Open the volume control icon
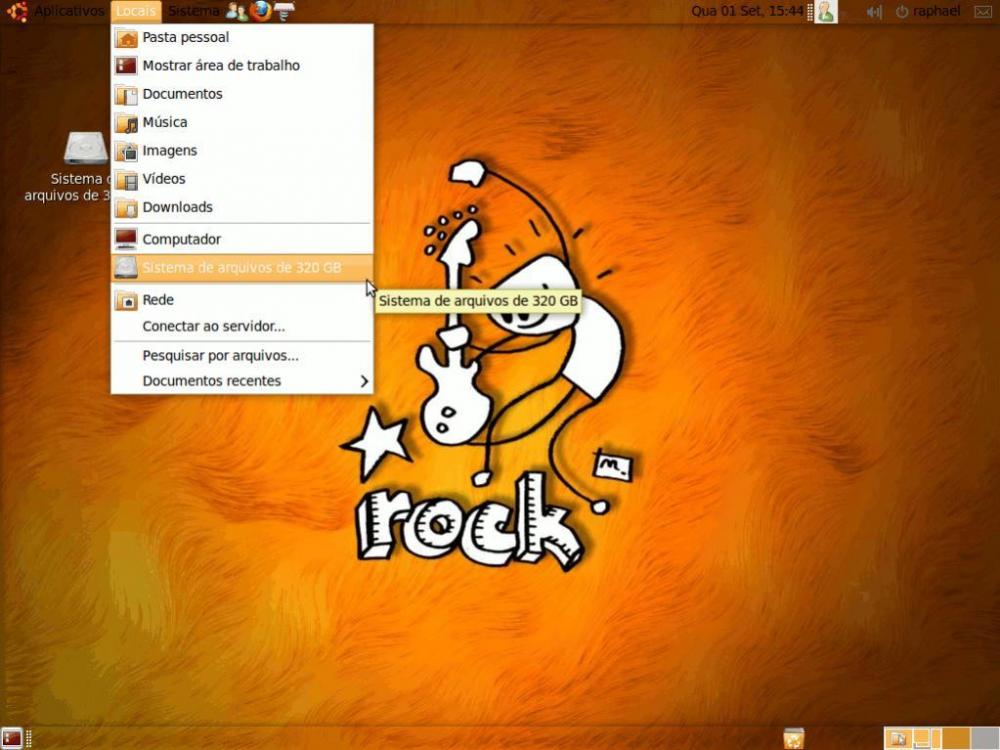Screen dimensions: 1000x750 point(874,11)
